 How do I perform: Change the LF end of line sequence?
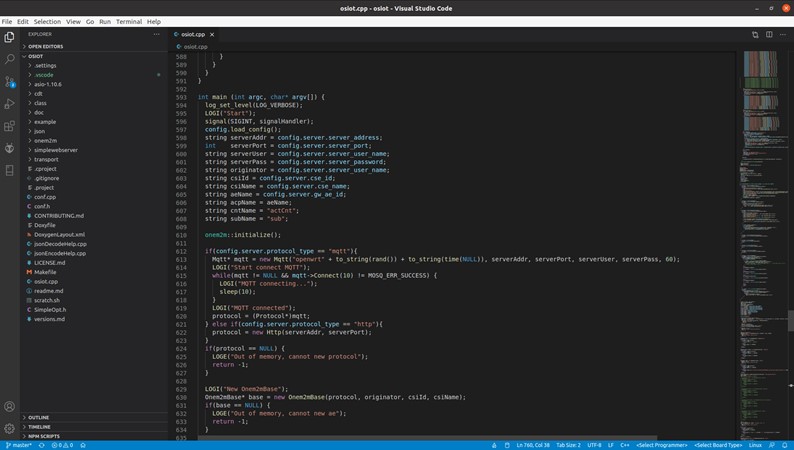pyautogui.click(x=611, y=445)
